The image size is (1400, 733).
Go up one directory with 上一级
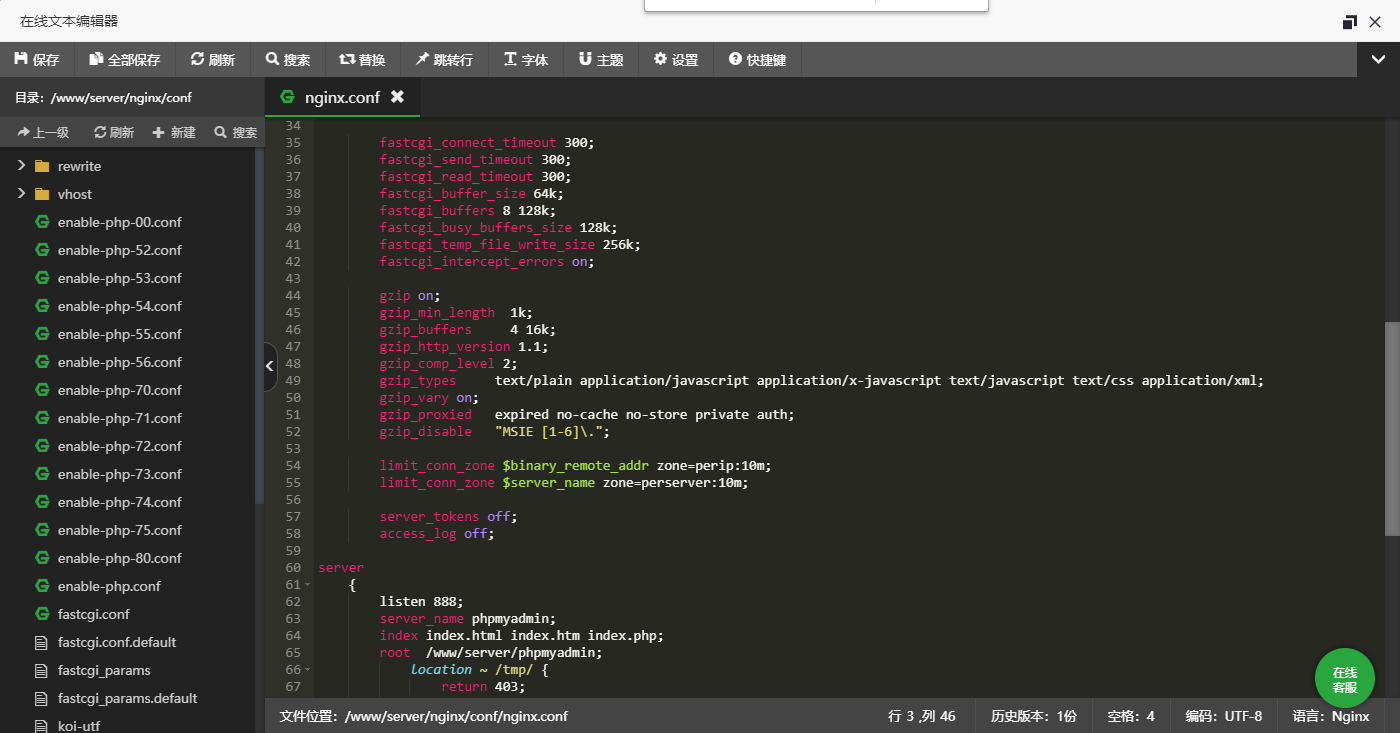43,132
